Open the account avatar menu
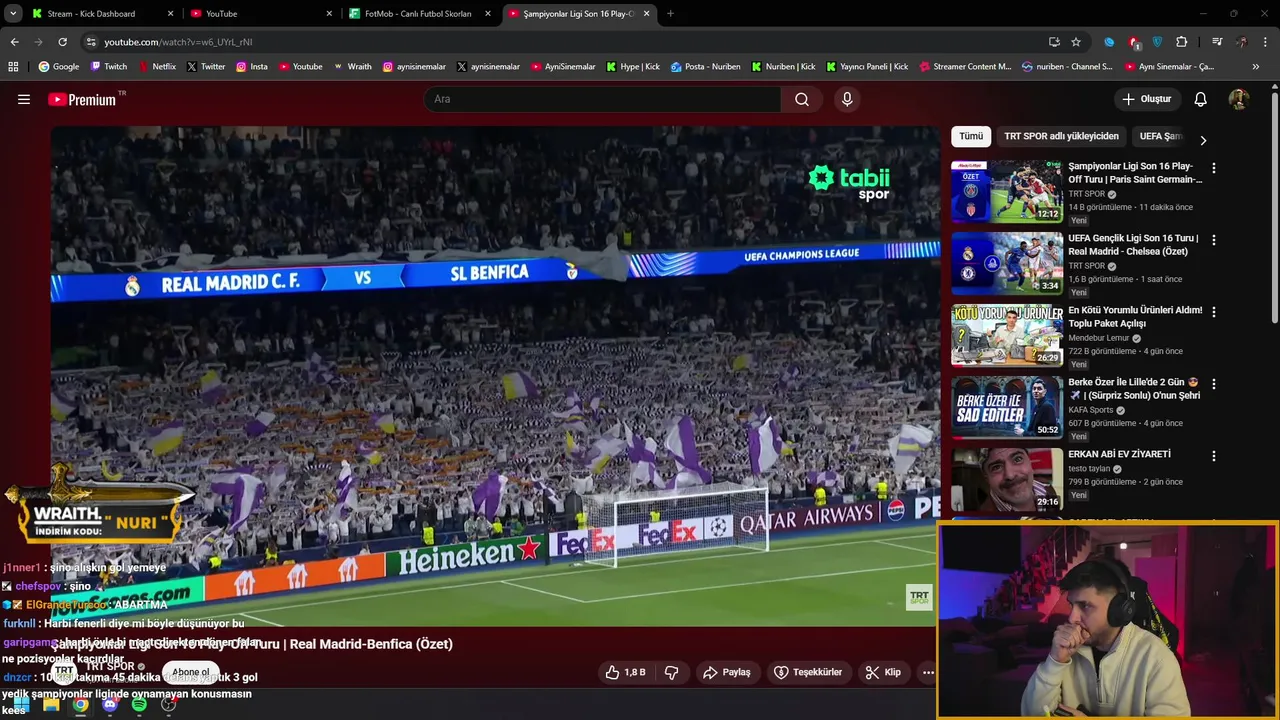Image resolution: width=1280 pixels, height=720 pixels. 1239,99
